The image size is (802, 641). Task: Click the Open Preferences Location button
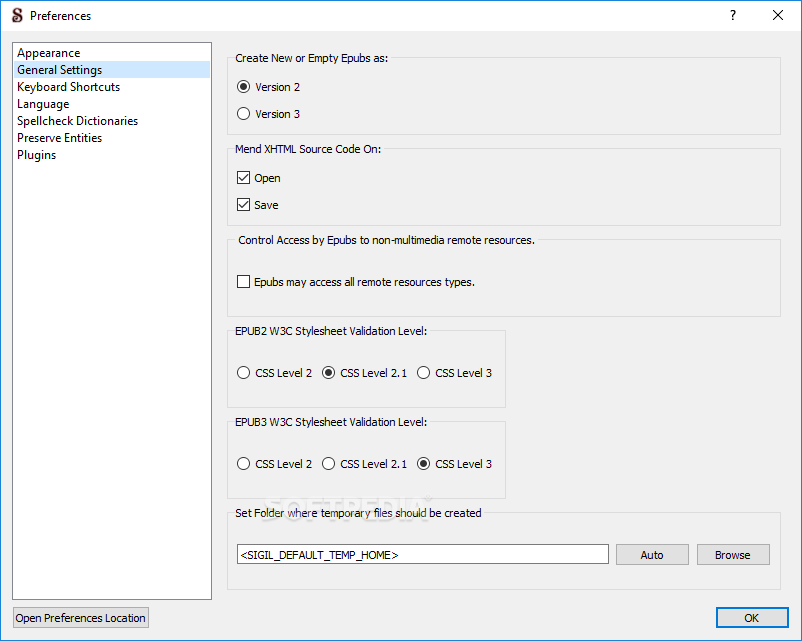(x=80, y=618)
